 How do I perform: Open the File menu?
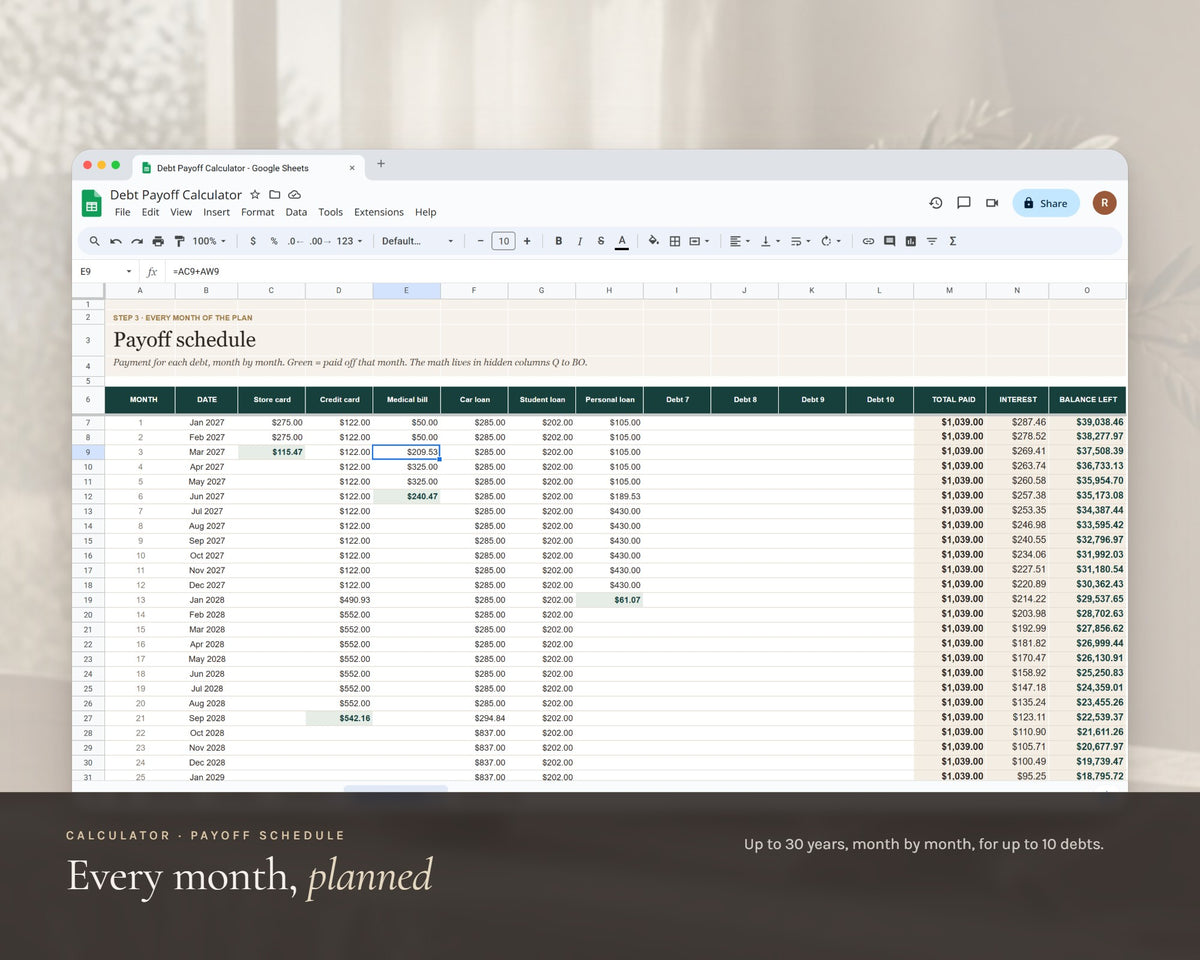pos(122,212)
